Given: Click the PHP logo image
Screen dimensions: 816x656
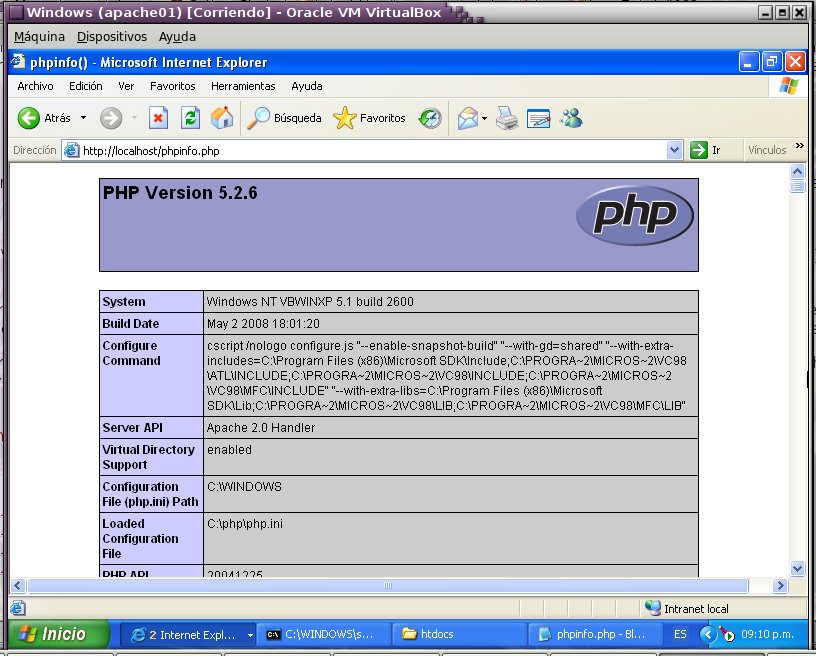Looking at the screenshot, I should click(x=634, y=215).
